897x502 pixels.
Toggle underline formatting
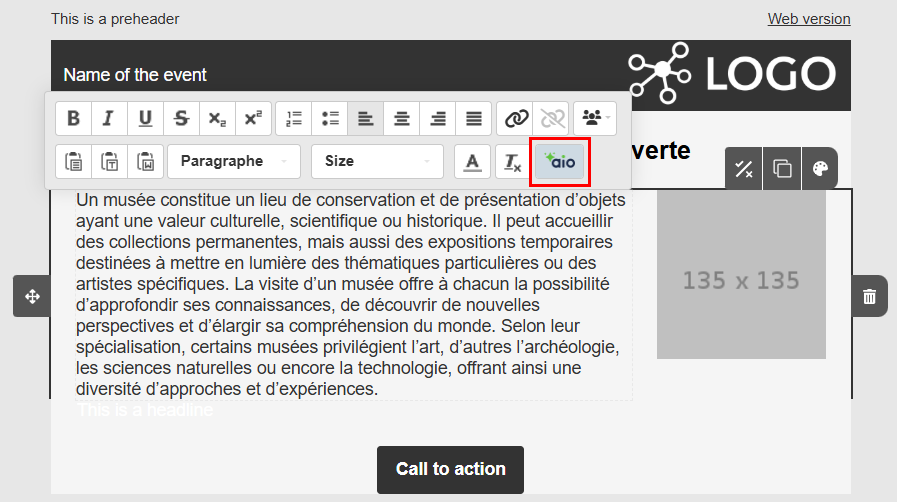145,118
